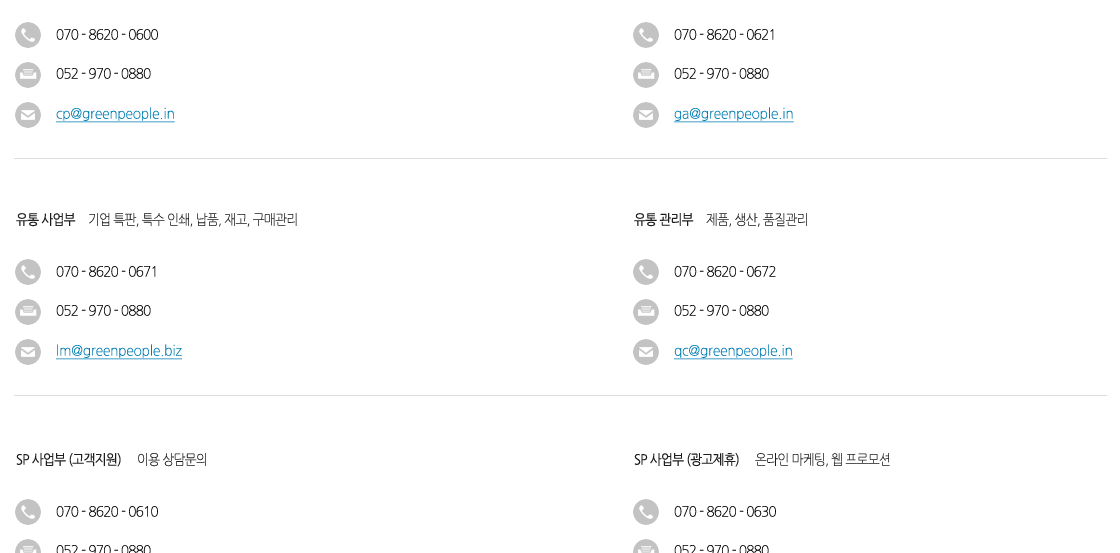Screen dimensions: 1120x553
Task: Click the envelope icon beside ga@greenpeople.in
Action: (x=646, y=115)
